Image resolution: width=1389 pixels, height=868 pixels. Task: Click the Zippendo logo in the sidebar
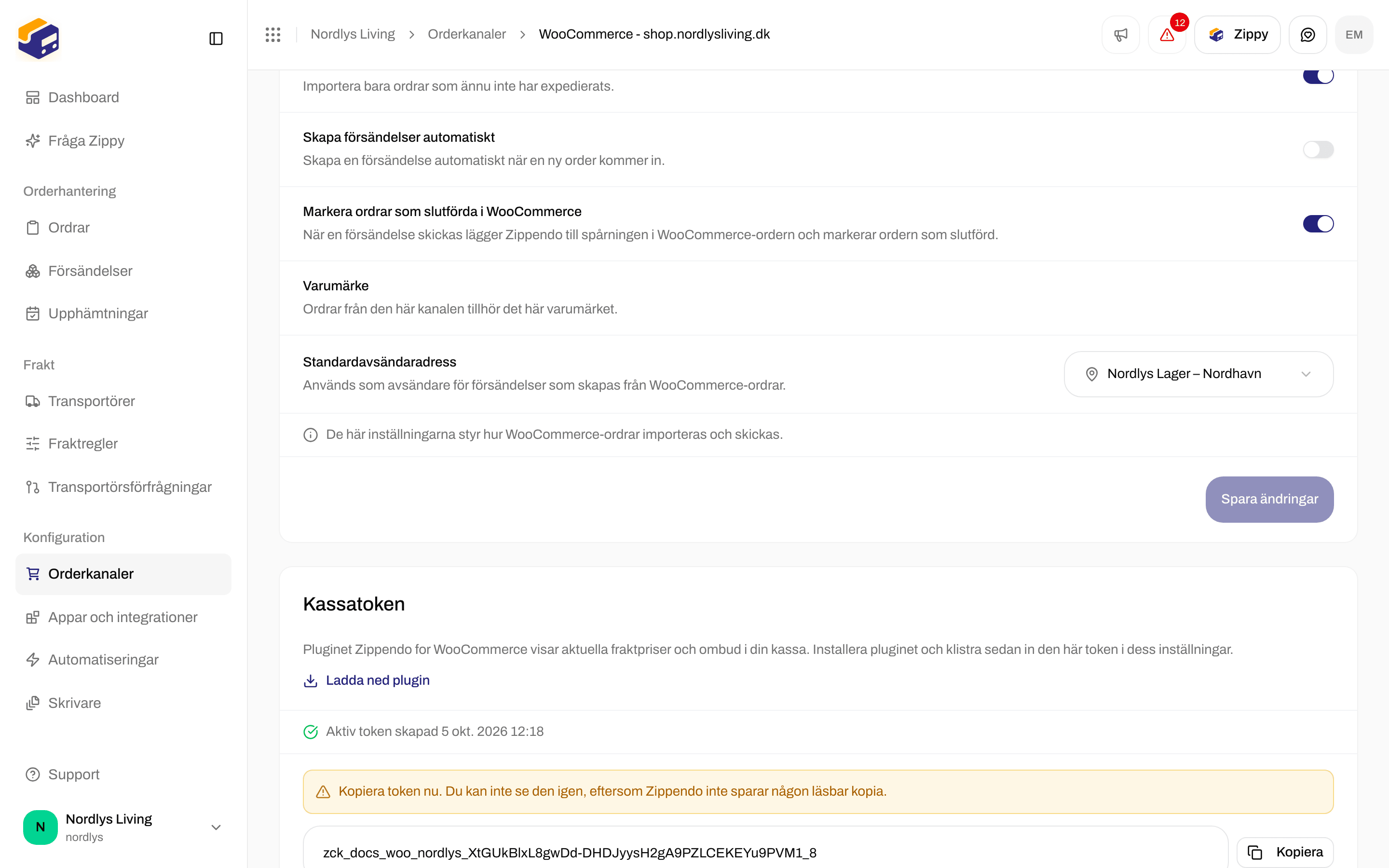39,39
